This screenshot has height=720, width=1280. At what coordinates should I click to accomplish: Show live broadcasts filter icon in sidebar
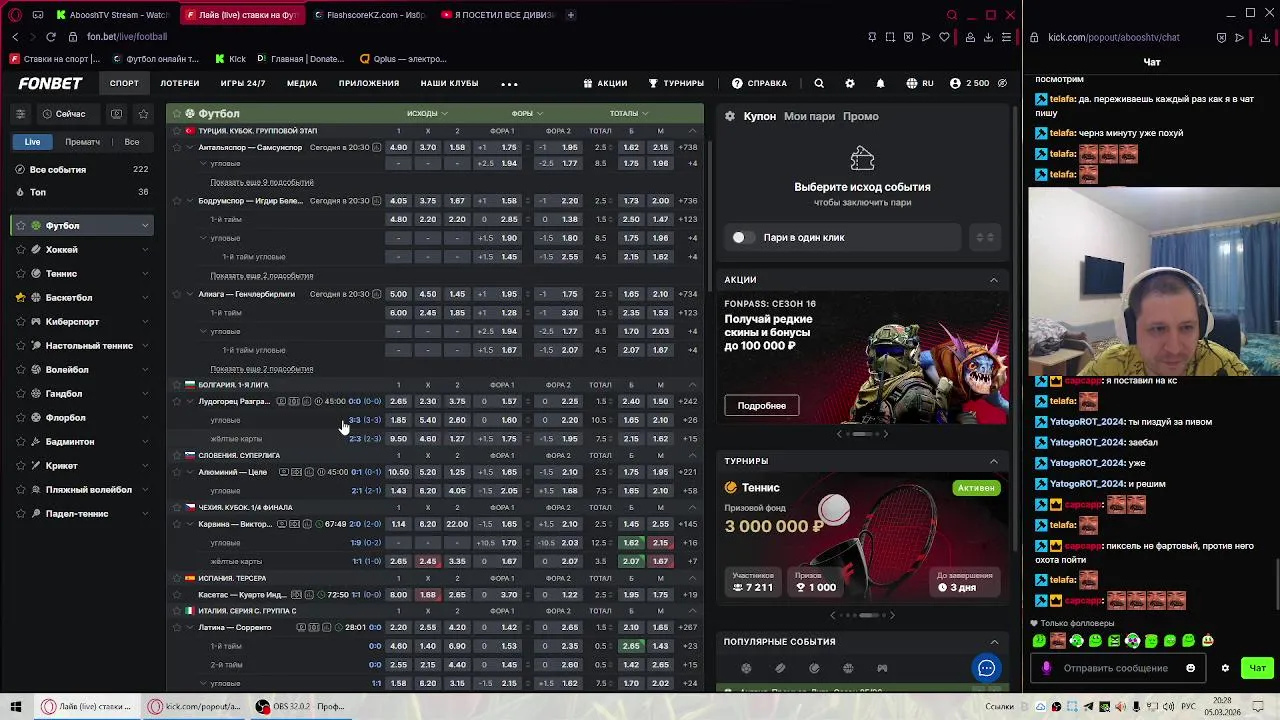tap(117, 114)
